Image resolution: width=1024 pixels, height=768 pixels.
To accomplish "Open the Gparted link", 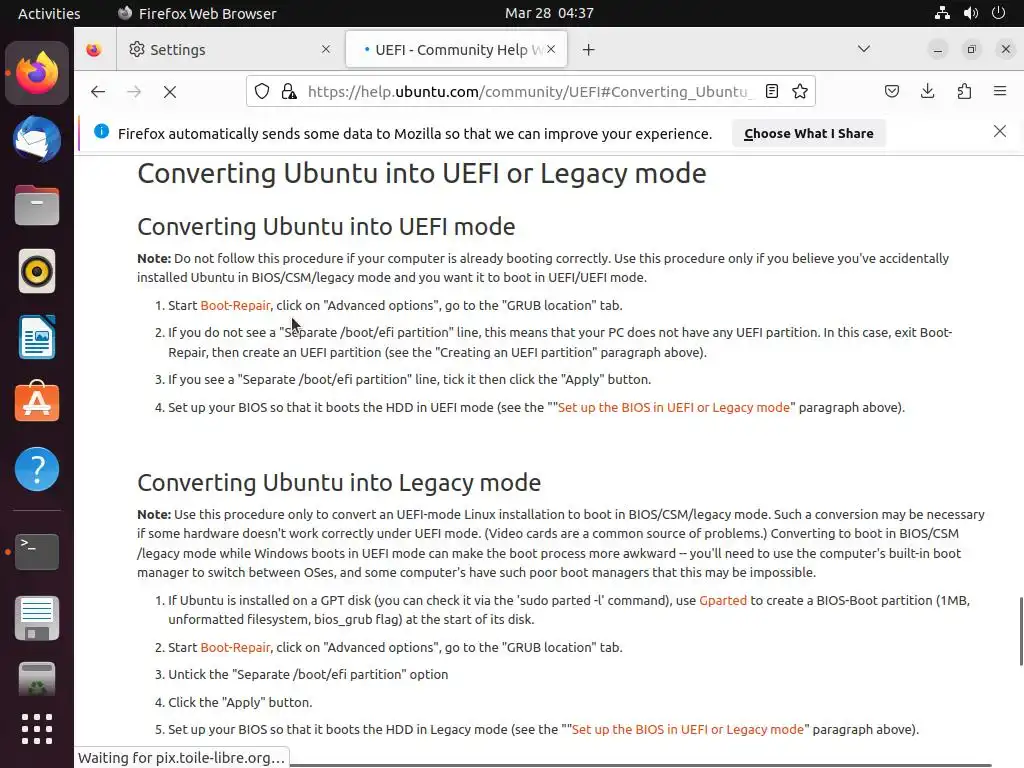I will [723, 601].
